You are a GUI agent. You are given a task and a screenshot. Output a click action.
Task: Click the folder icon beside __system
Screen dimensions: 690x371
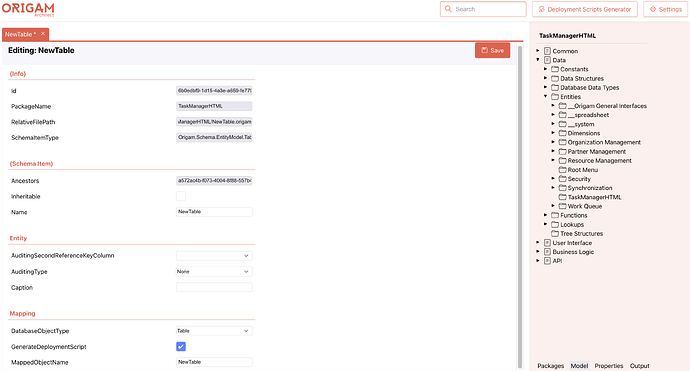tap(562, 124)
